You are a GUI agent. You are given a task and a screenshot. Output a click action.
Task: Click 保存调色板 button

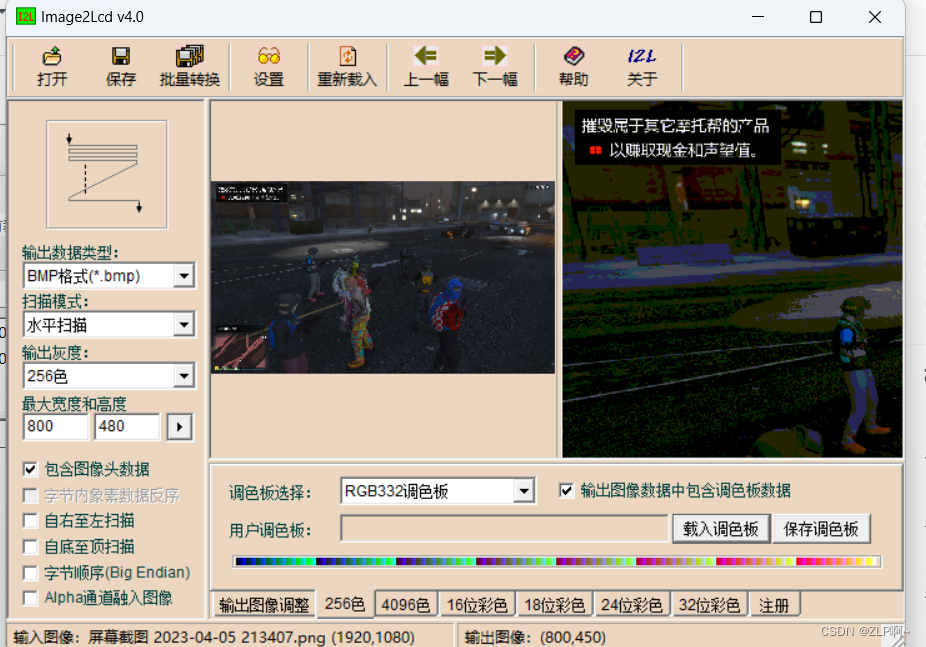[x=821, y=529]
